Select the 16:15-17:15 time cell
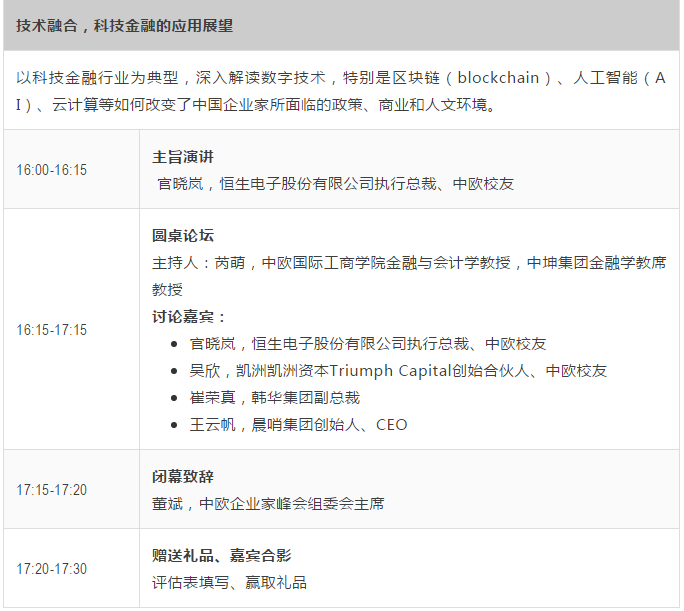Image resolution: width=684 pixels, height=611 pixels. (52, 330)
